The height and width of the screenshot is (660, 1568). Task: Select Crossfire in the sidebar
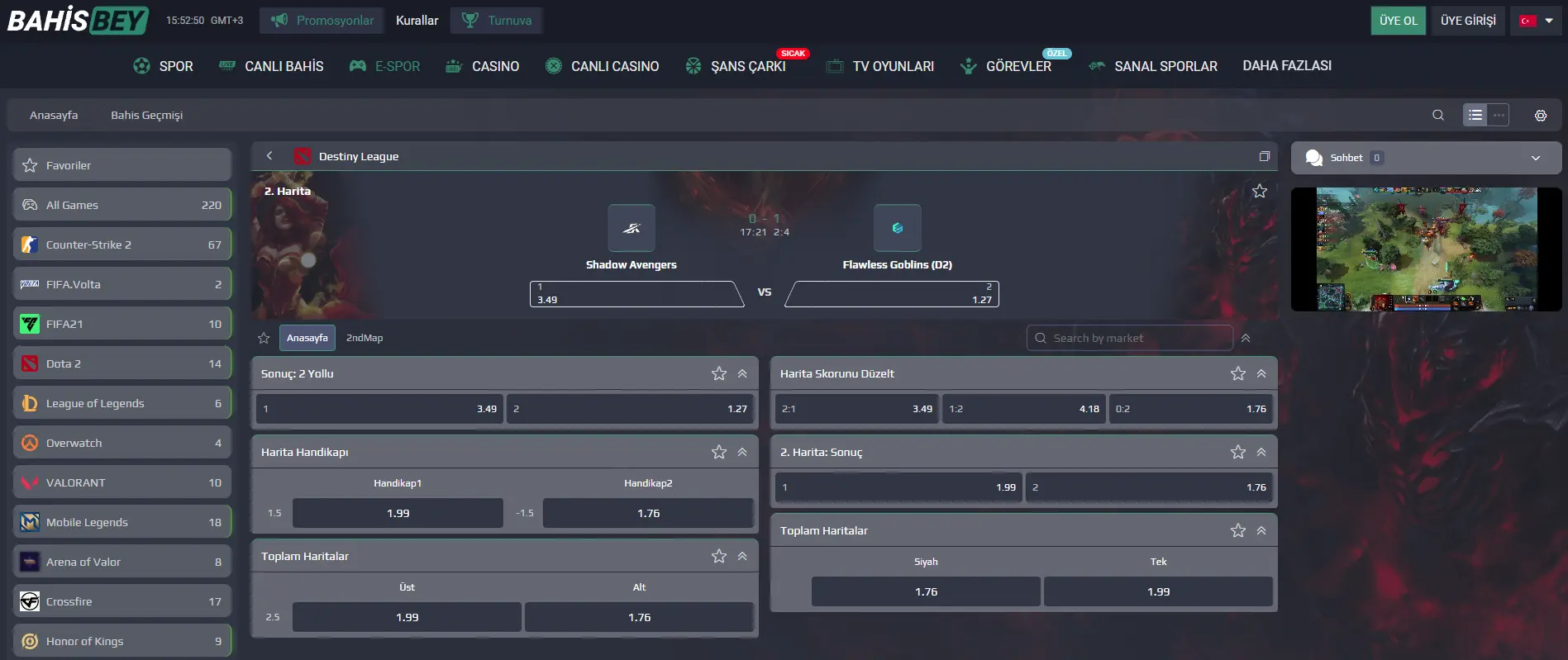click(122, 601)
